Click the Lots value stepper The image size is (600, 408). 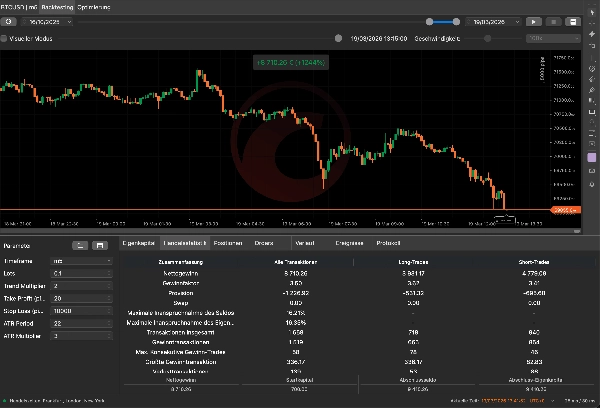(109, 273)
